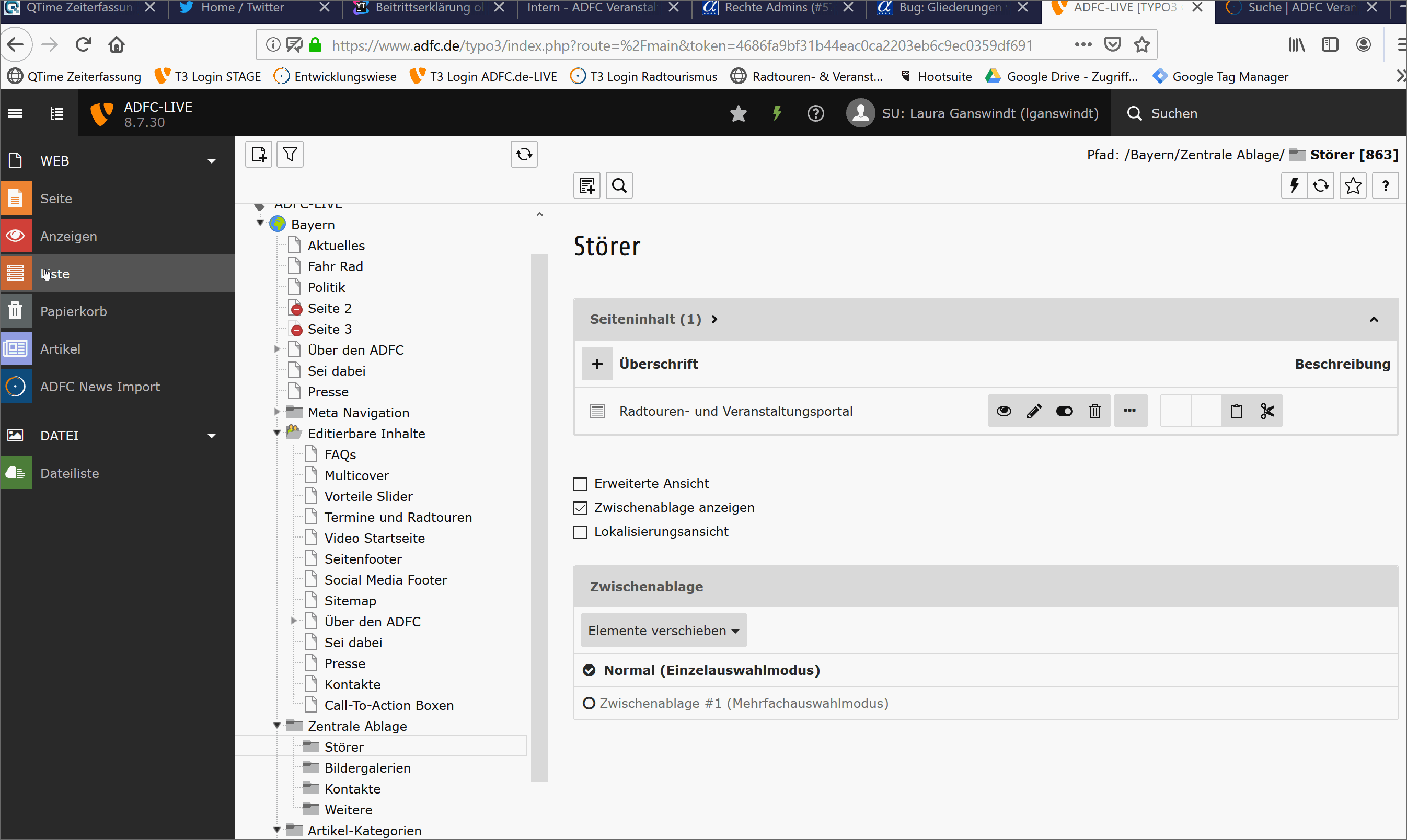
Task: Toggle hide record switch for Radtouren entry
Action: pos(1064,411)
